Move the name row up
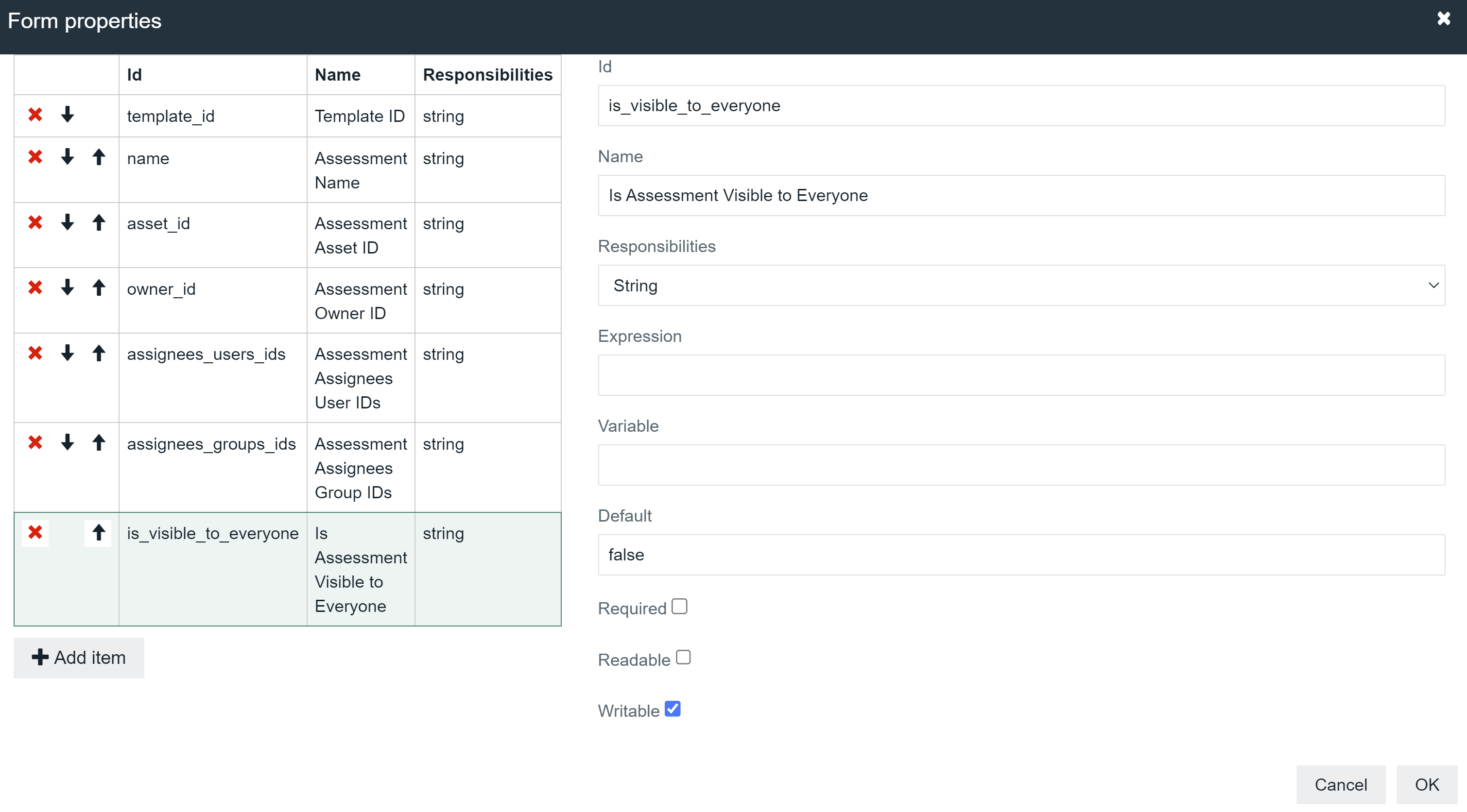1467x812 pixels. [x=99, y=157]
